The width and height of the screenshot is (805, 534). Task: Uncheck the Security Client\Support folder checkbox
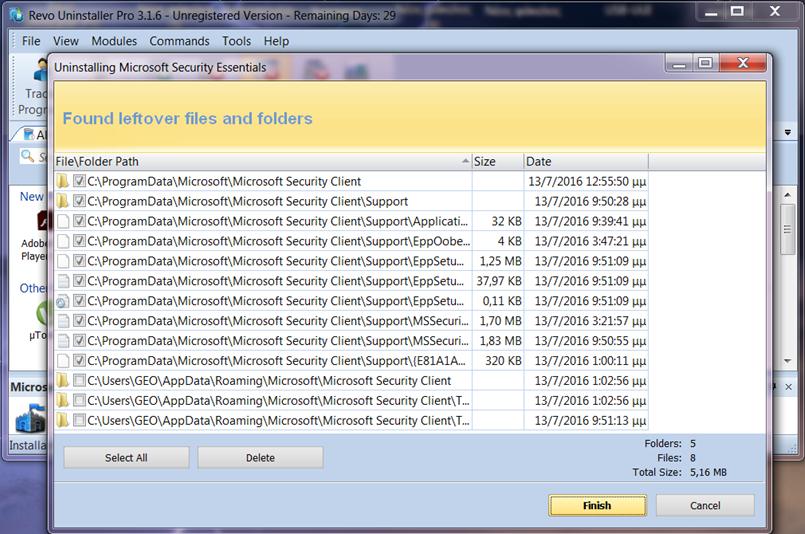coord(79,201)
